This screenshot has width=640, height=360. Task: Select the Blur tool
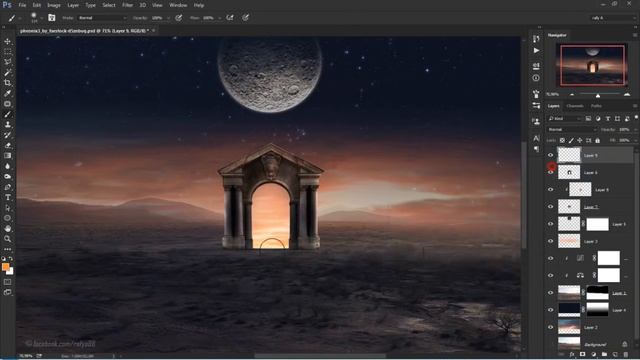click(x=7, y=166)
